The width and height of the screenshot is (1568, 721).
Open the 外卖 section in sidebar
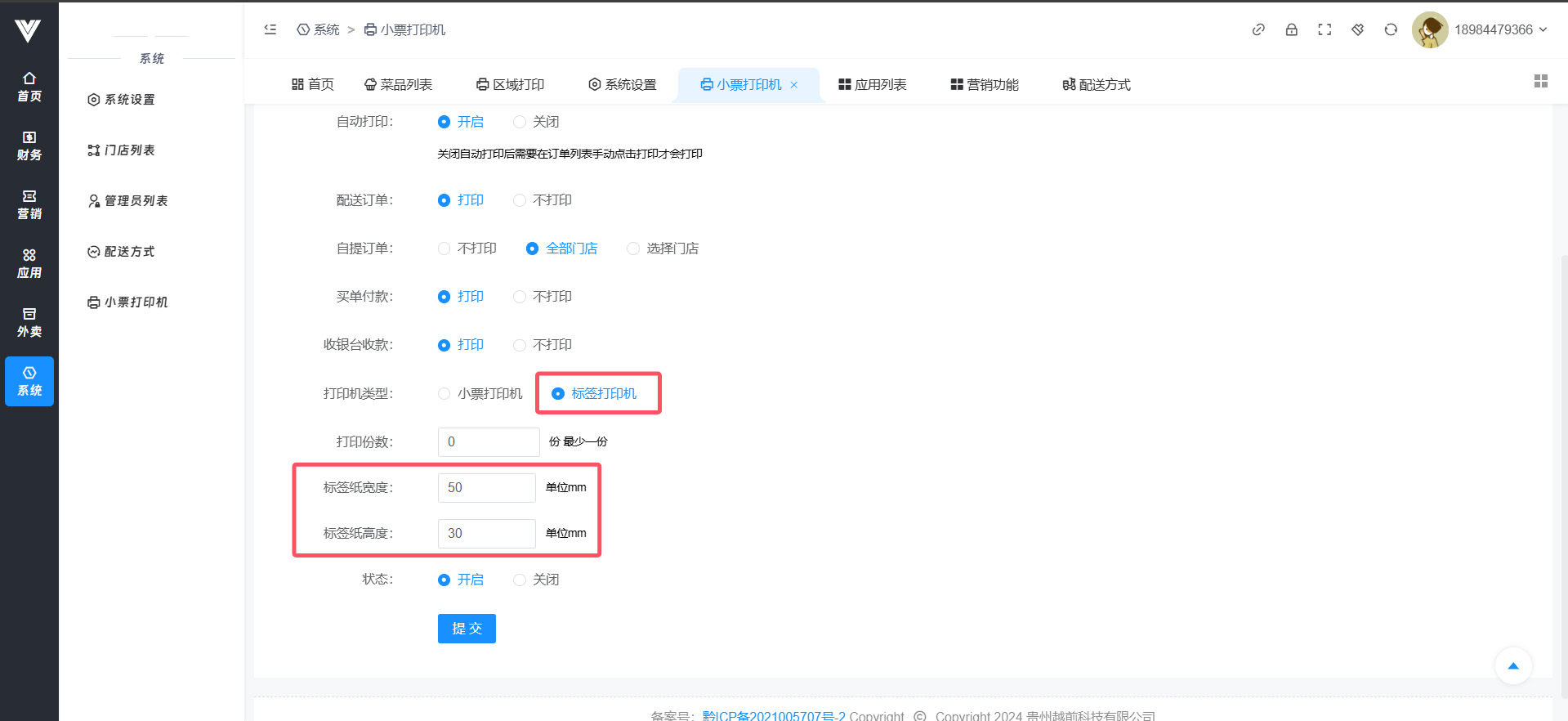tap(29, 322)
